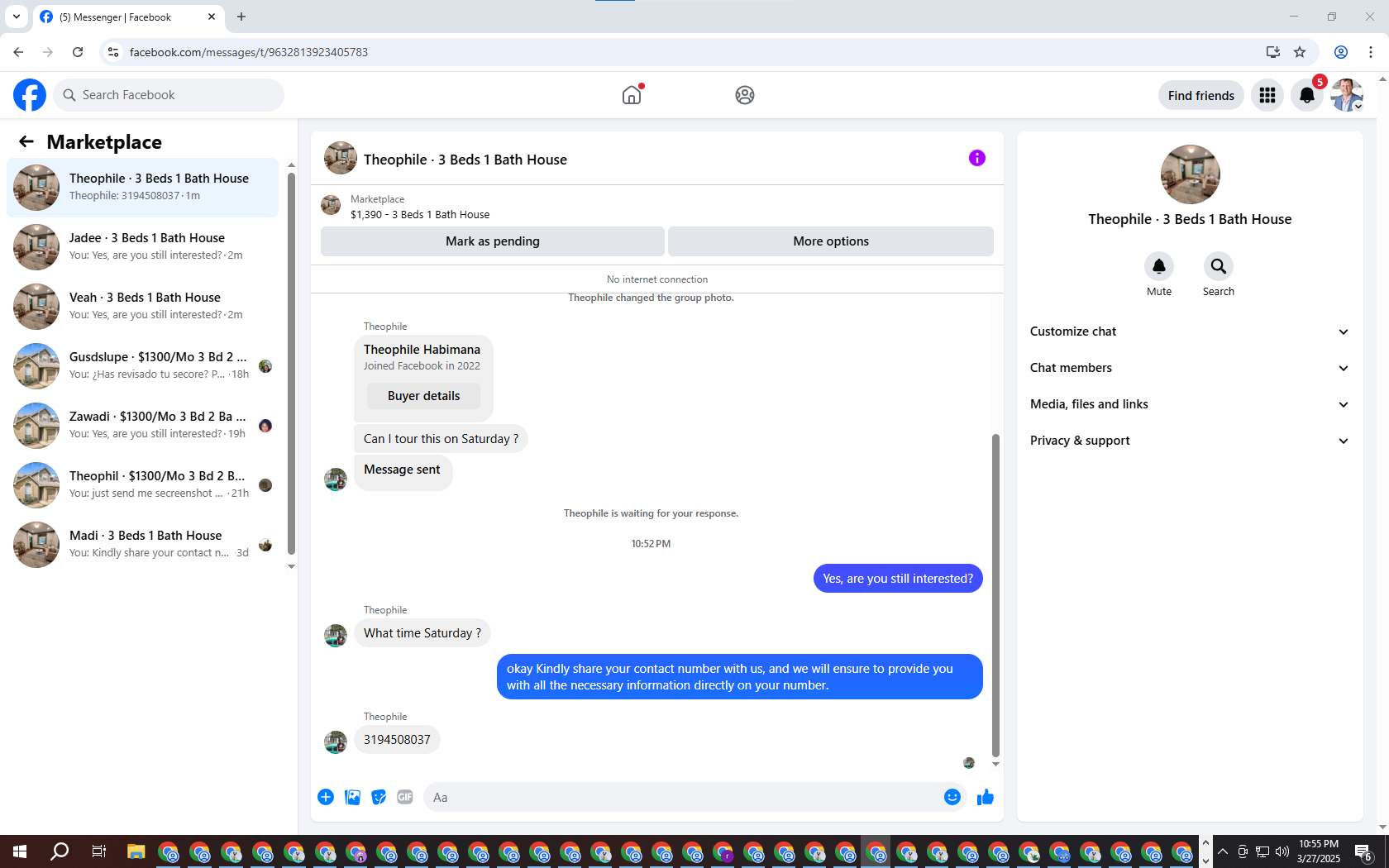The width and height of the screenshot is (1389, 868).
Task: Click the 'Can I tour this on Saturday ?' message
Action: pos(441,439)
